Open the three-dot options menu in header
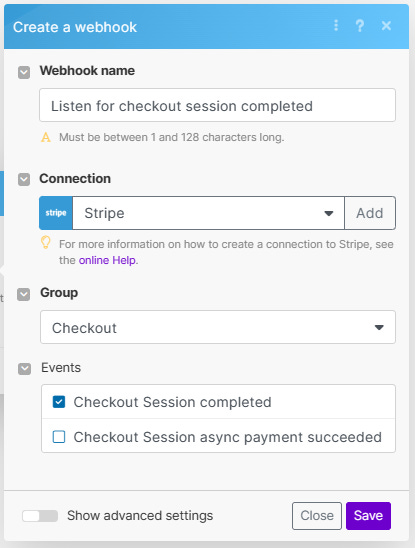The width and height of the screenshot is (415, 548). [x=336, y=25]
